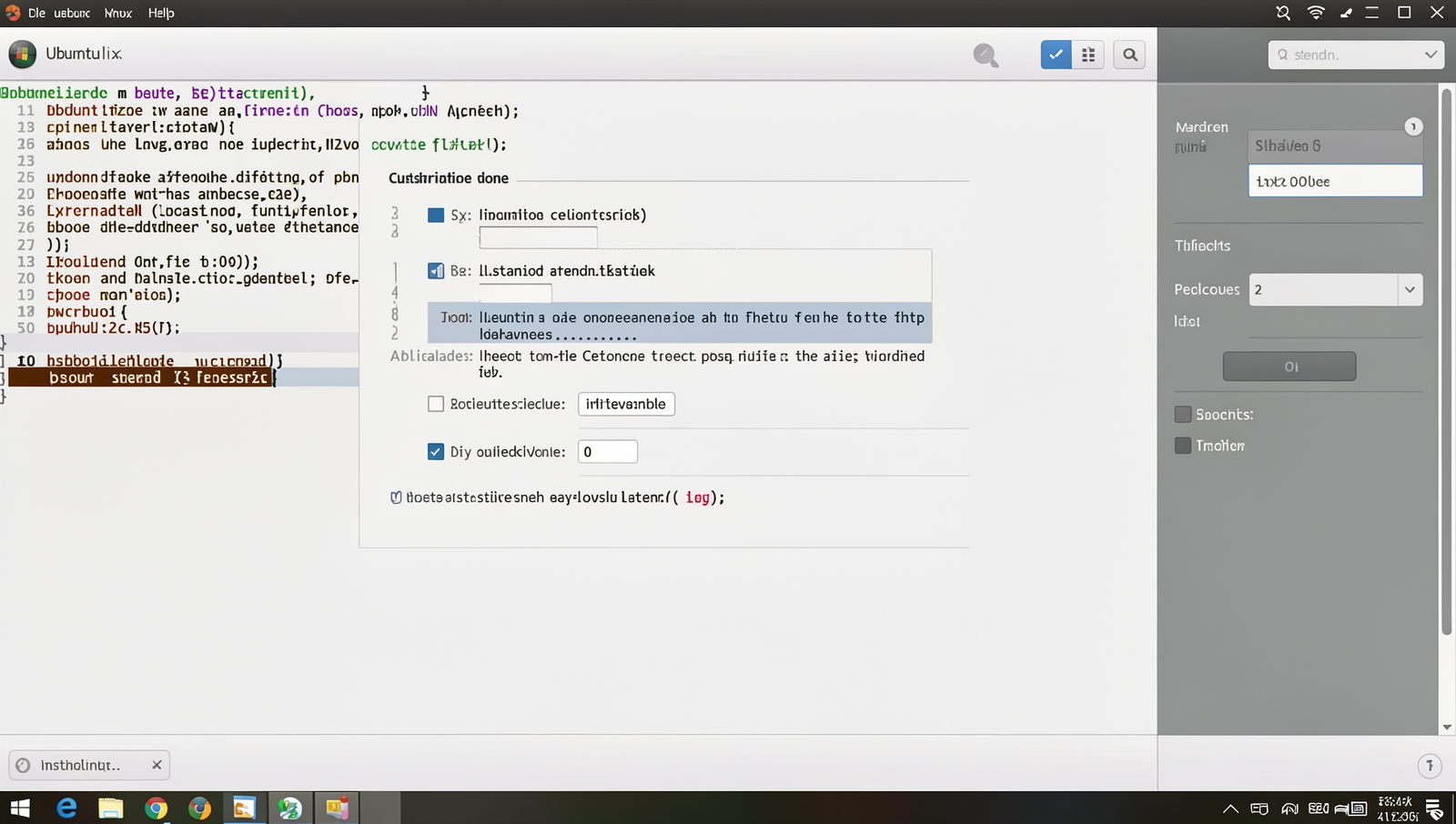Click the ixtz 00bee input field
The width and height of the screenshot is (1456, 824).
click(x=1335, y=181)
